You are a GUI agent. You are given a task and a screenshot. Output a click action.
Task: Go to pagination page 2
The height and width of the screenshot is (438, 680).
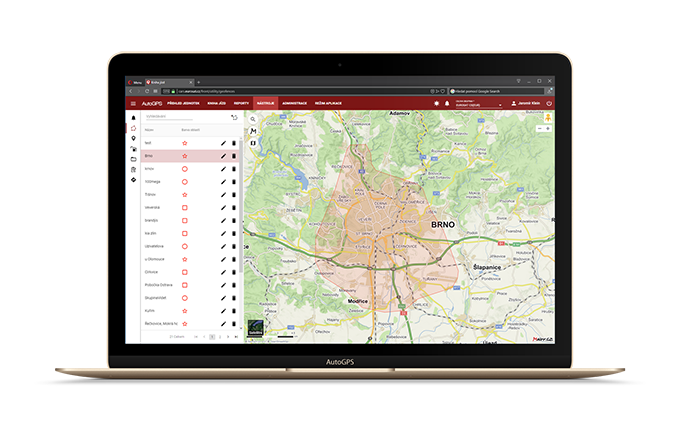tap(220, 337)
